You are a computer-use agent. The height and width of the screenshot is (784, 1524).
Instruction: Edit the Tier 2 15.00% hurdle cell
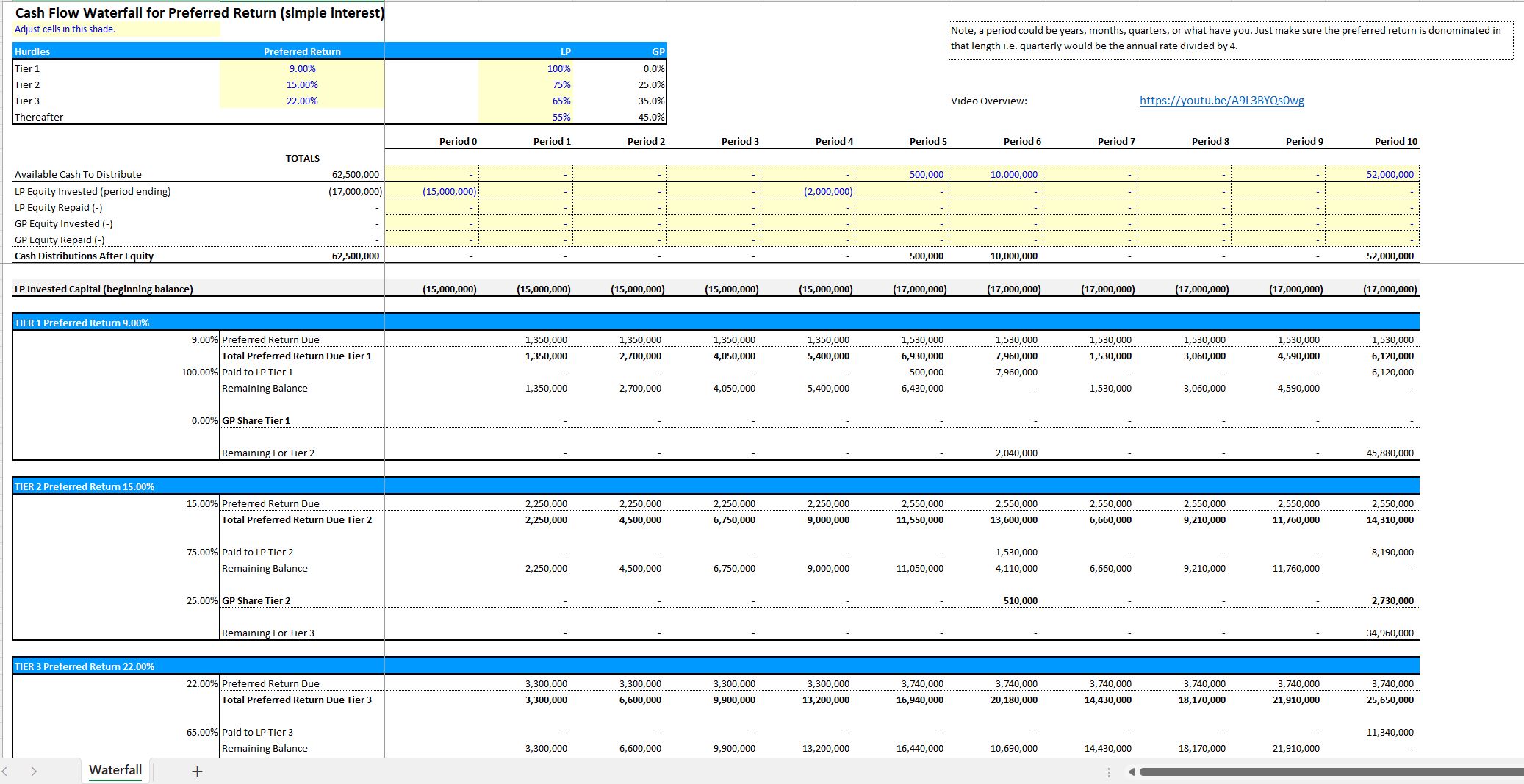point(302,84)
